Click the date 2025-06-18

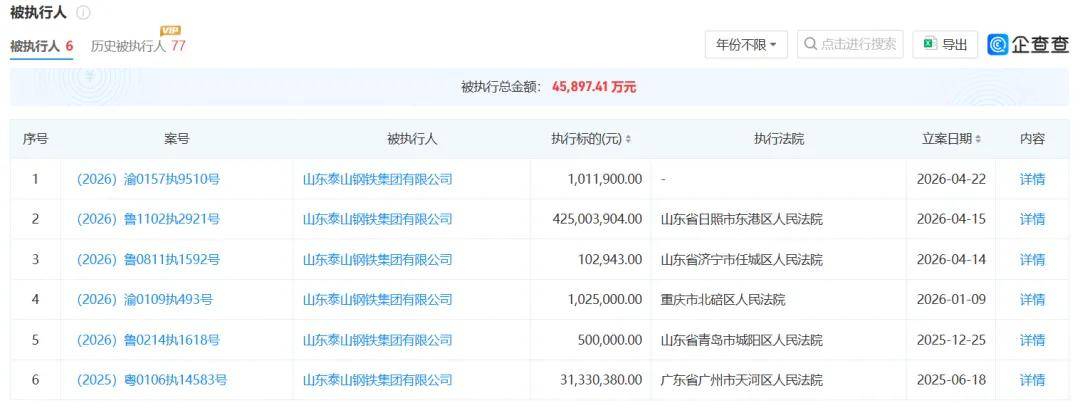(x=951, y=380)
